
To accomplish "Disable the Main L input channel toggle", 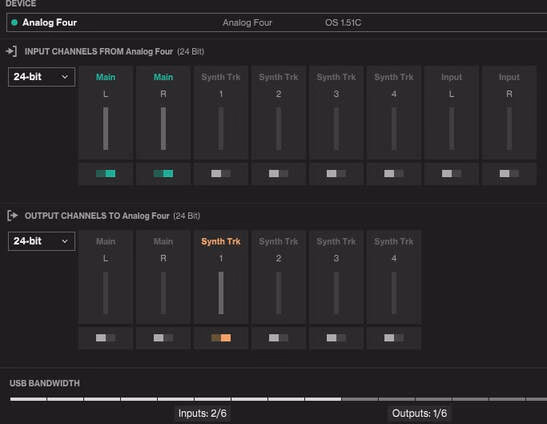I will [x=106, y=173].
